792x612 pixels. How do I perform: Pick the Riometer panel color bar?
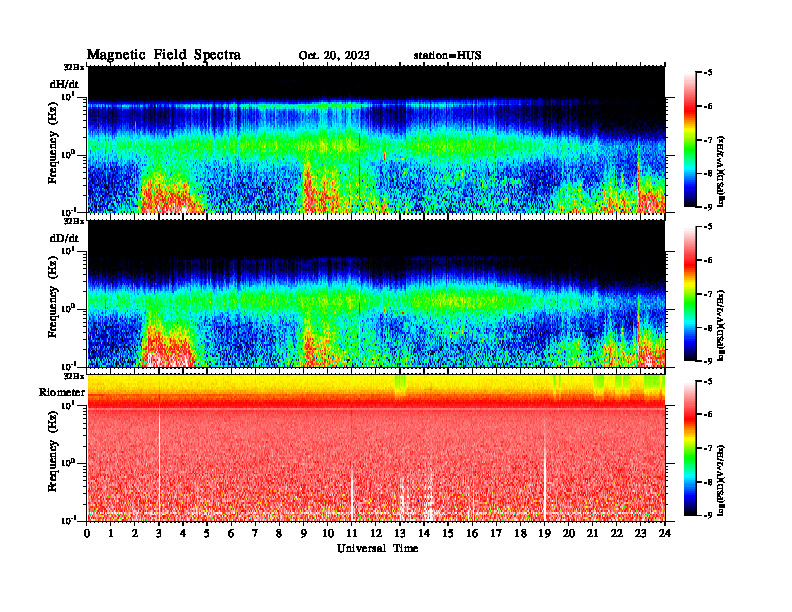tap(689, 448)
